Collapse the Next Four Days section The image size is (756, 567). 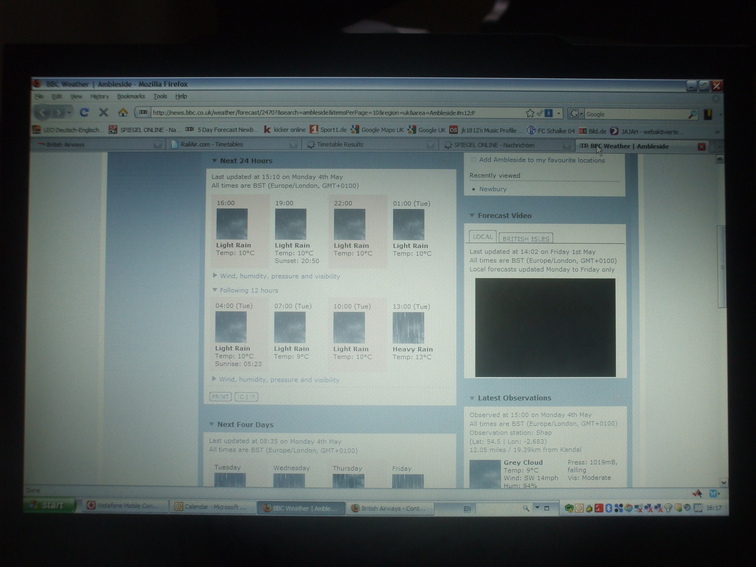pyautogui.click(x=211, y=424)
